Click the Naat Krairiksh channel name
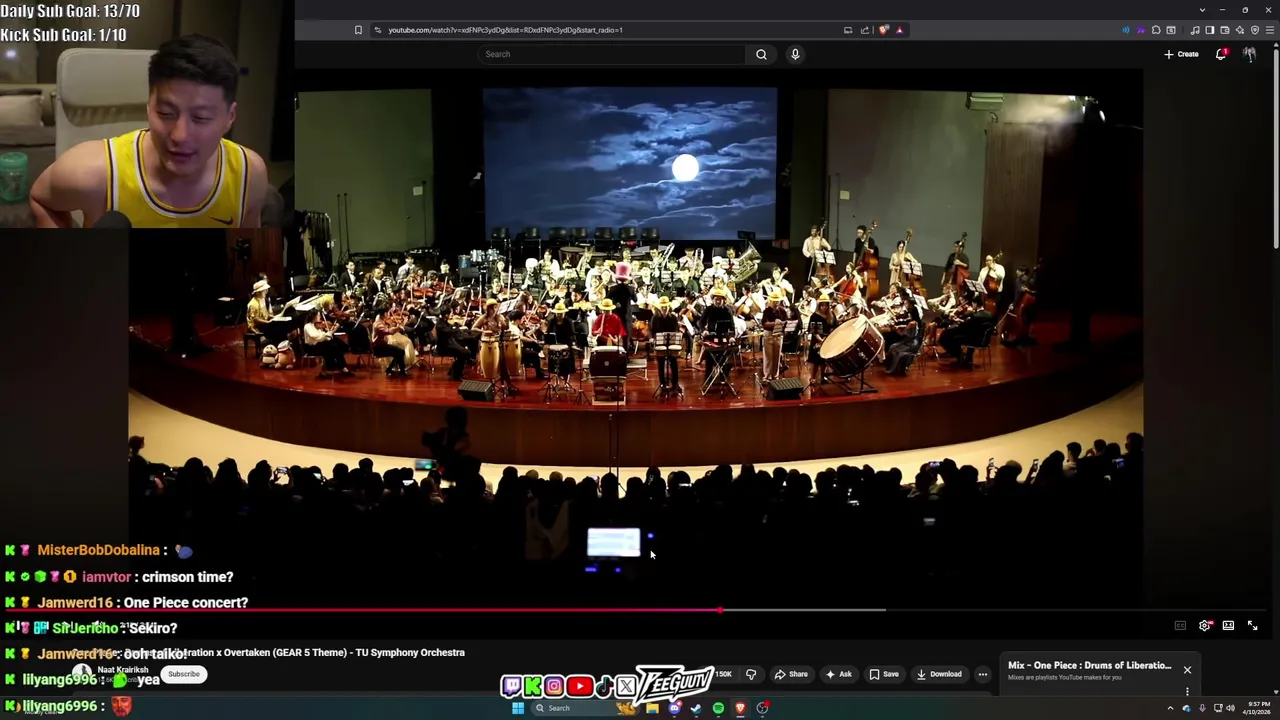The height and width of the screenshot is (720, 1280). tap(123, 670)
